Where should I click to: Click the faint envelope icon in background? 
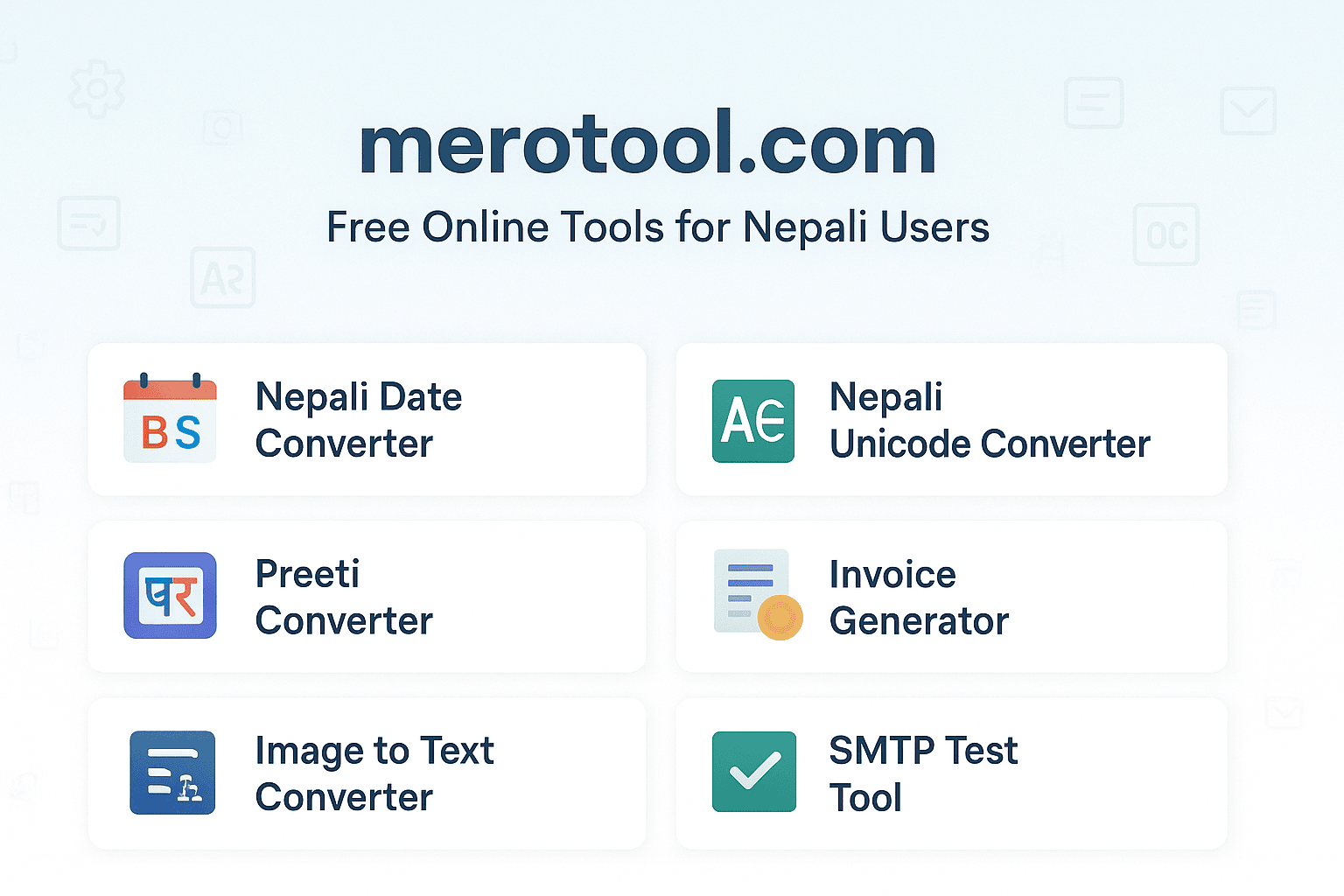(x=1248, y=110)
